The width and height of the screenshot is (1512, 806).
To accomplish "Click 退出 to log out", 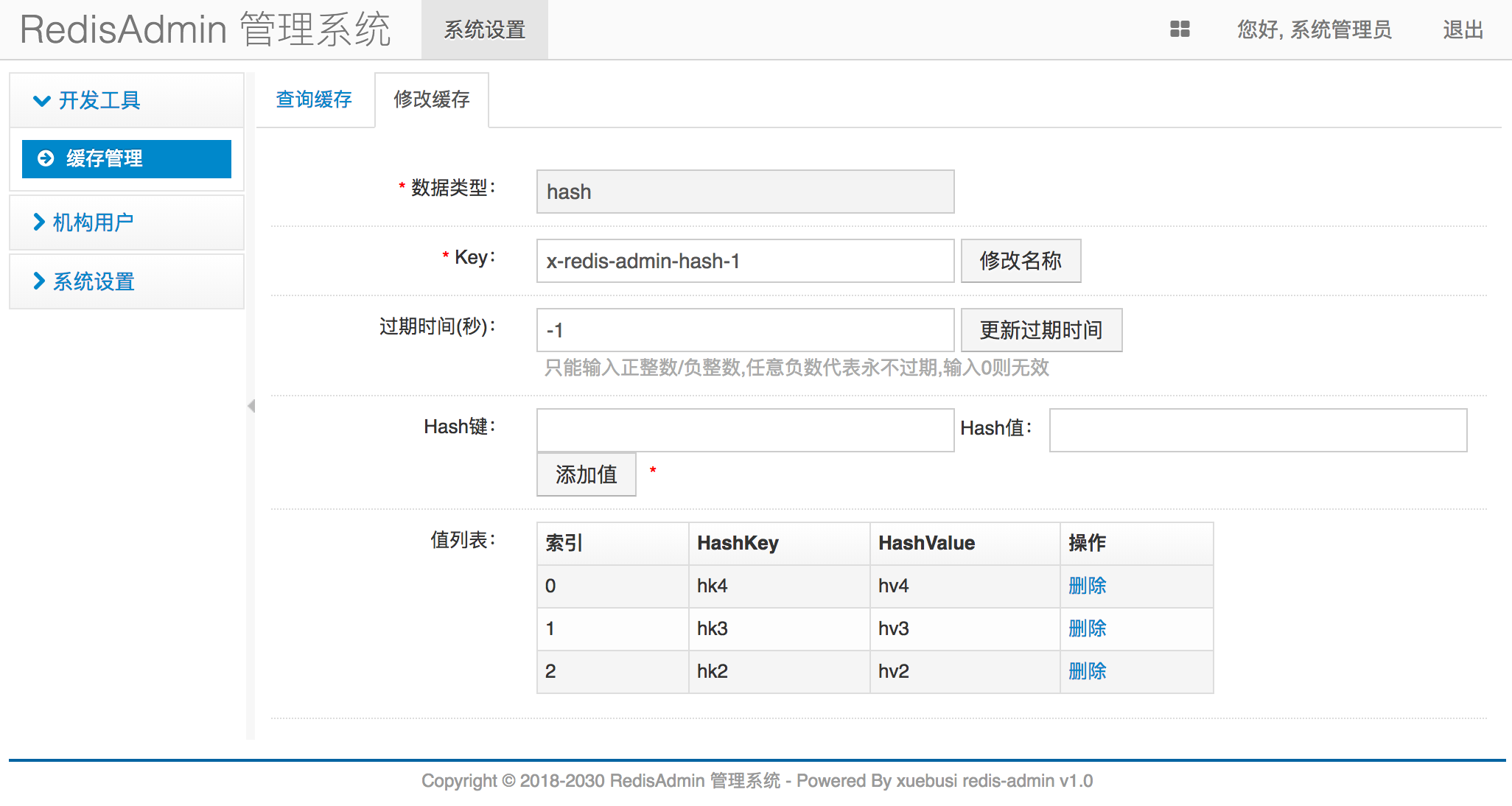I will click(x=1463, y=30).
